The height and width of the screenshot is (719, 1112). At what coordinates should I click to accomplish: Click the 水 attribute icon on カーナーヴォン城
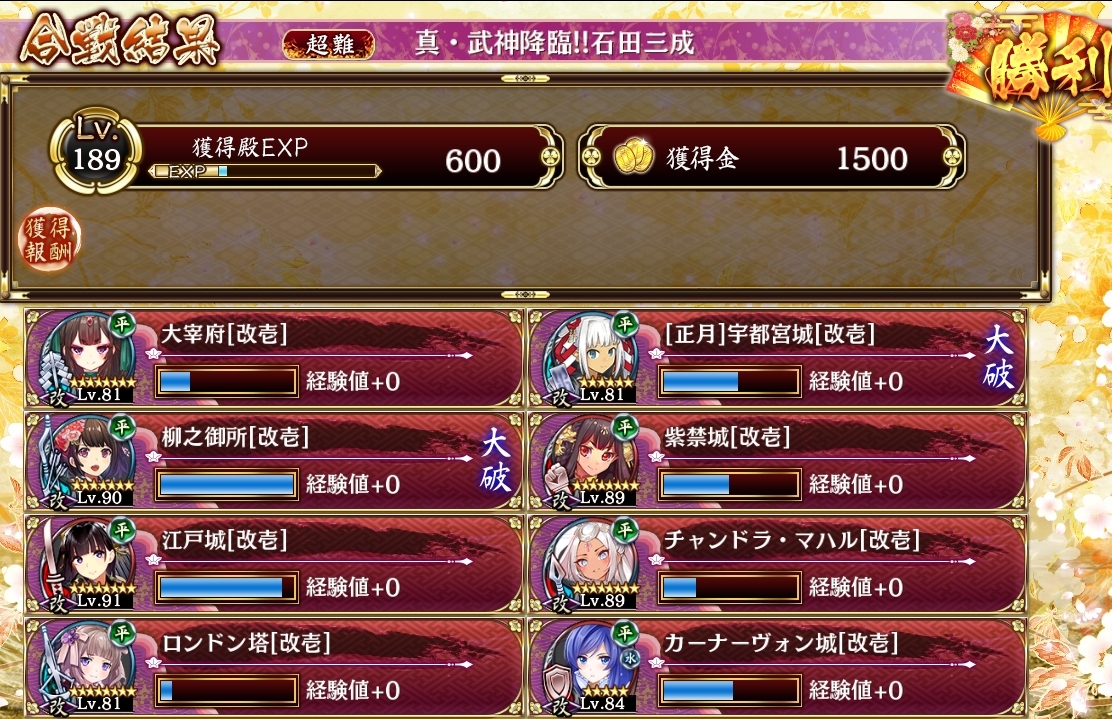[630, 658]
